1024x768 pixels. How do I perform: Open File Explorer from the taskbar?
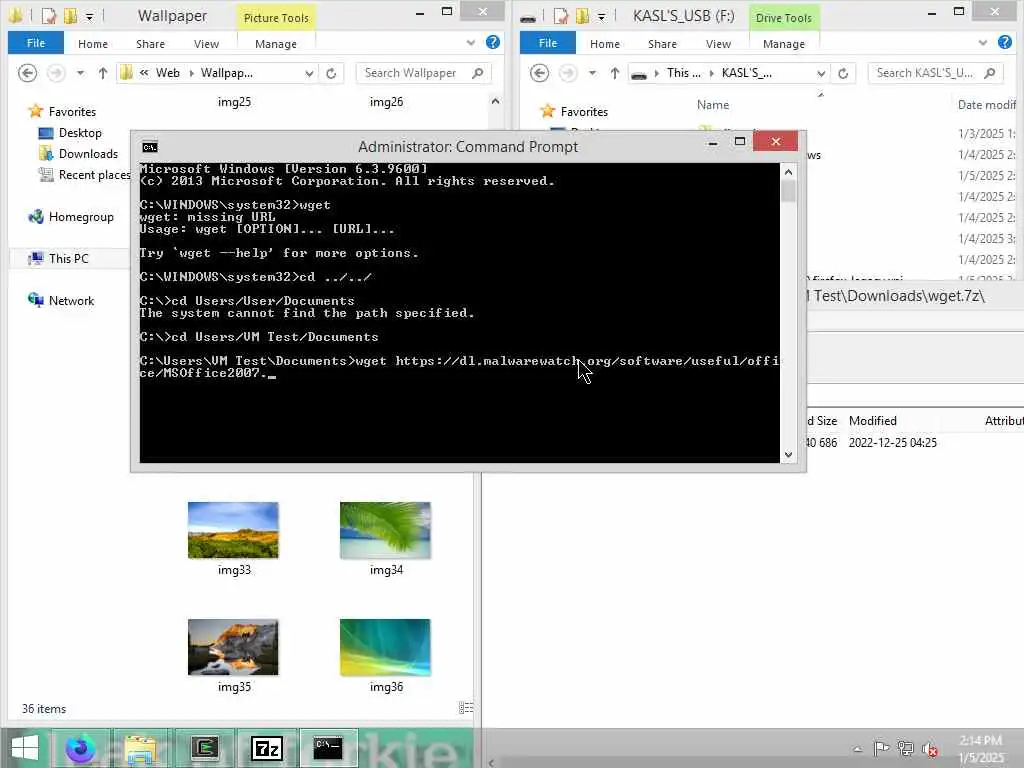point(141,748)
